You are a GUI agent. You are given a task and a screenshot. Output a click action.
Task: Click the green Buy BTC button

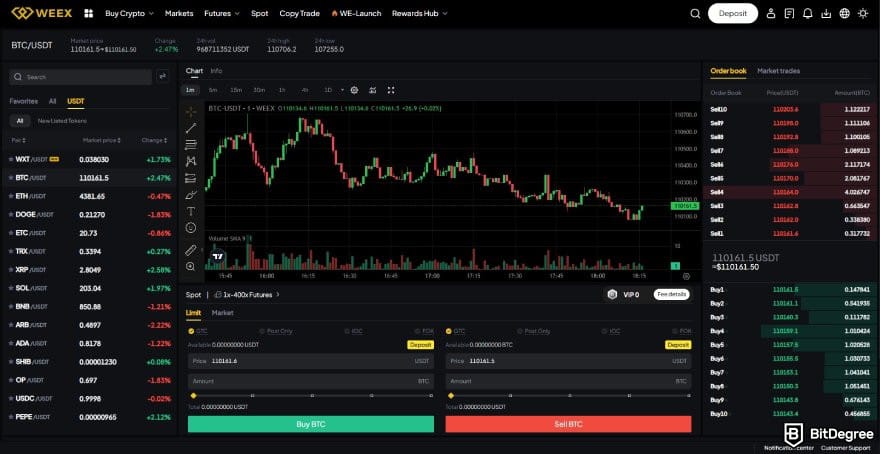pos(311,424)
